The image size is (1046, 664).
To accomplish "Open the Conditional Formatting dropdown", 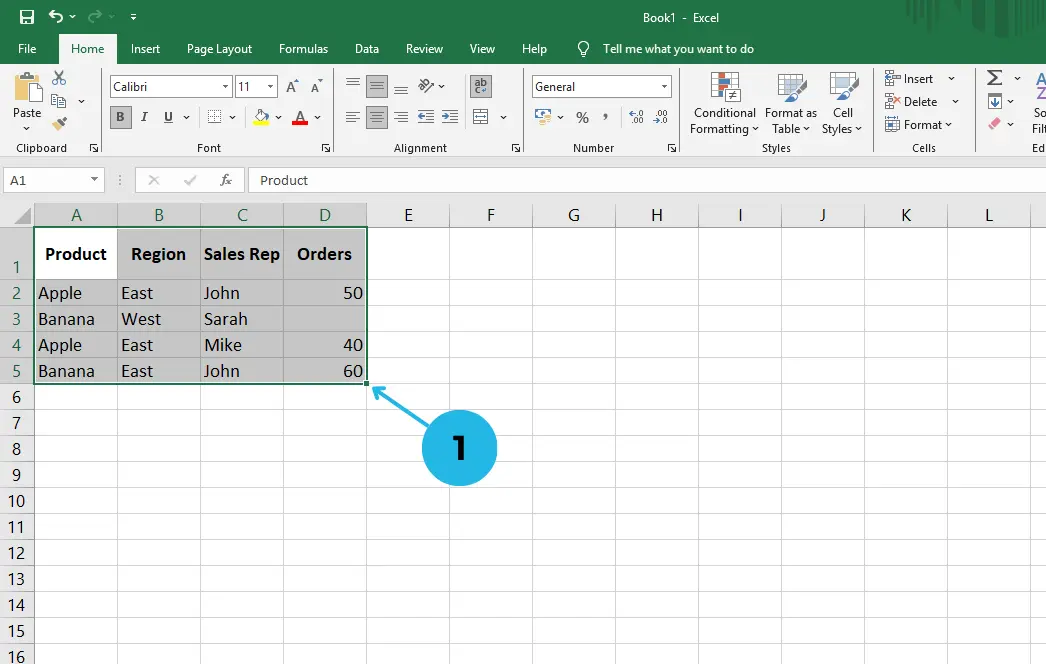I will (x=724, y=104).
